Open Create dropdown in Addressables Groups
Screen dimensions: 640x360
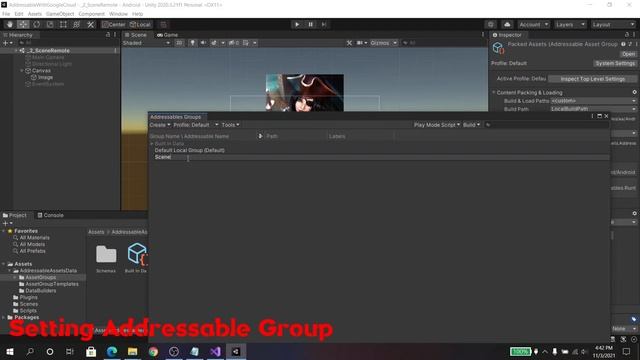coord(160,125)
